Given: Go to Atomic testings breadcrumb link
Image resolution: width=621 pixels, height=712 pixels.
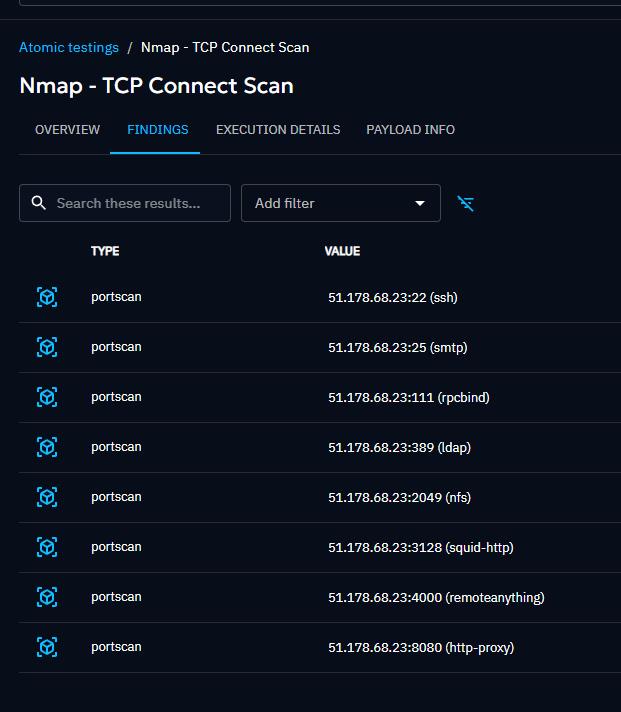Looking at the screenshot, I should 69,47.
